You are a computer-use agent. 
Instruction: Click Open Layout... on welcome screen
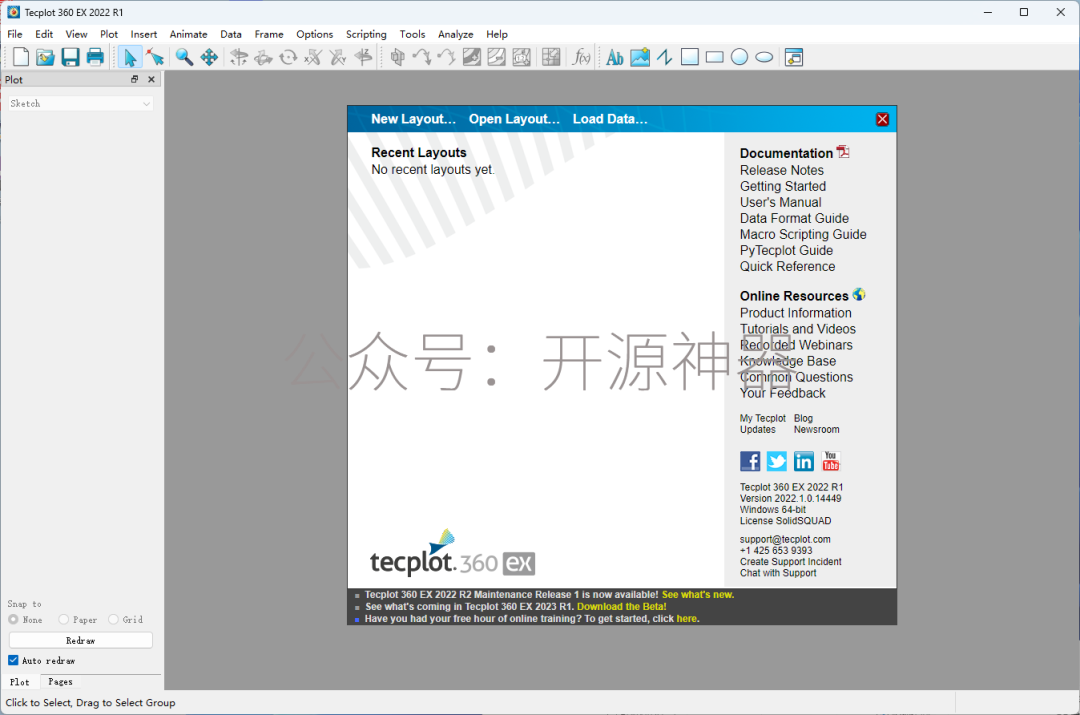coord(514,118)
